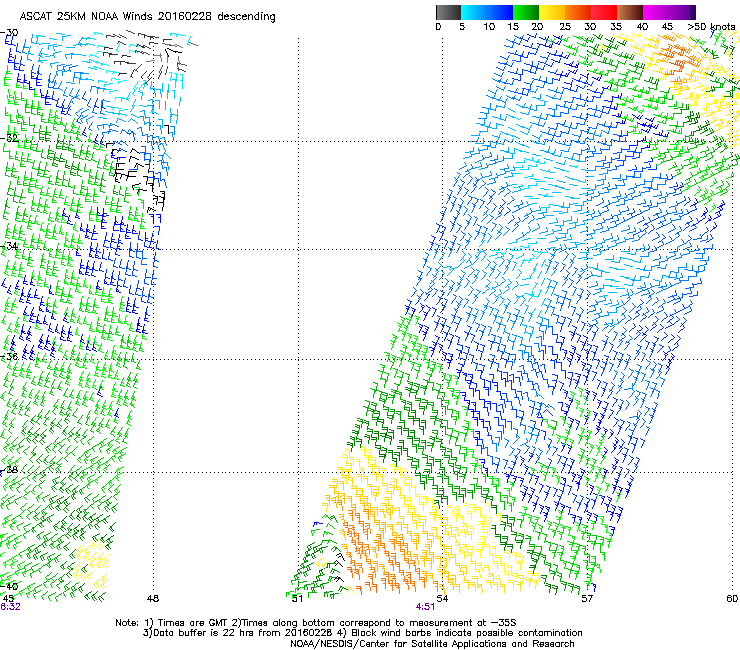Click the 51 longitude label
This screenshot has height=650, width=740.
[x=297, y=599]
